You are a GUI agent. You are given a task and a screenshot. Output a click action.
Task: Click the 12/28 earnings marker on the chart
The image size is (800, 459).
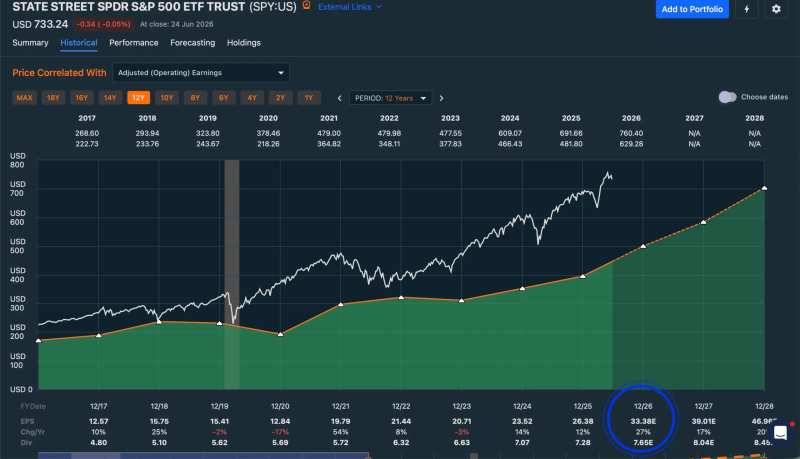764,188
